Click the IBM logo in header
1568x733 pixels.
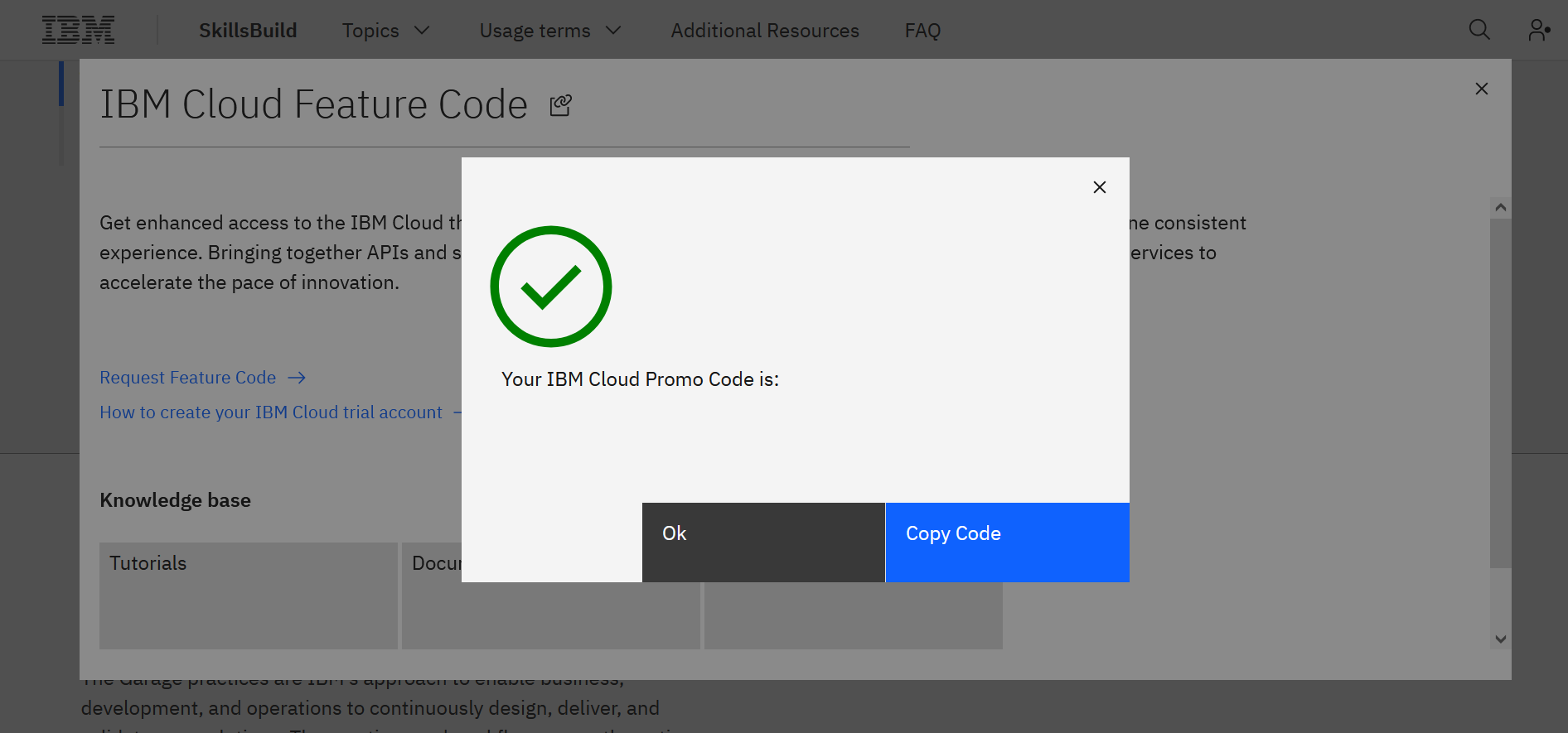coord(78,30)
